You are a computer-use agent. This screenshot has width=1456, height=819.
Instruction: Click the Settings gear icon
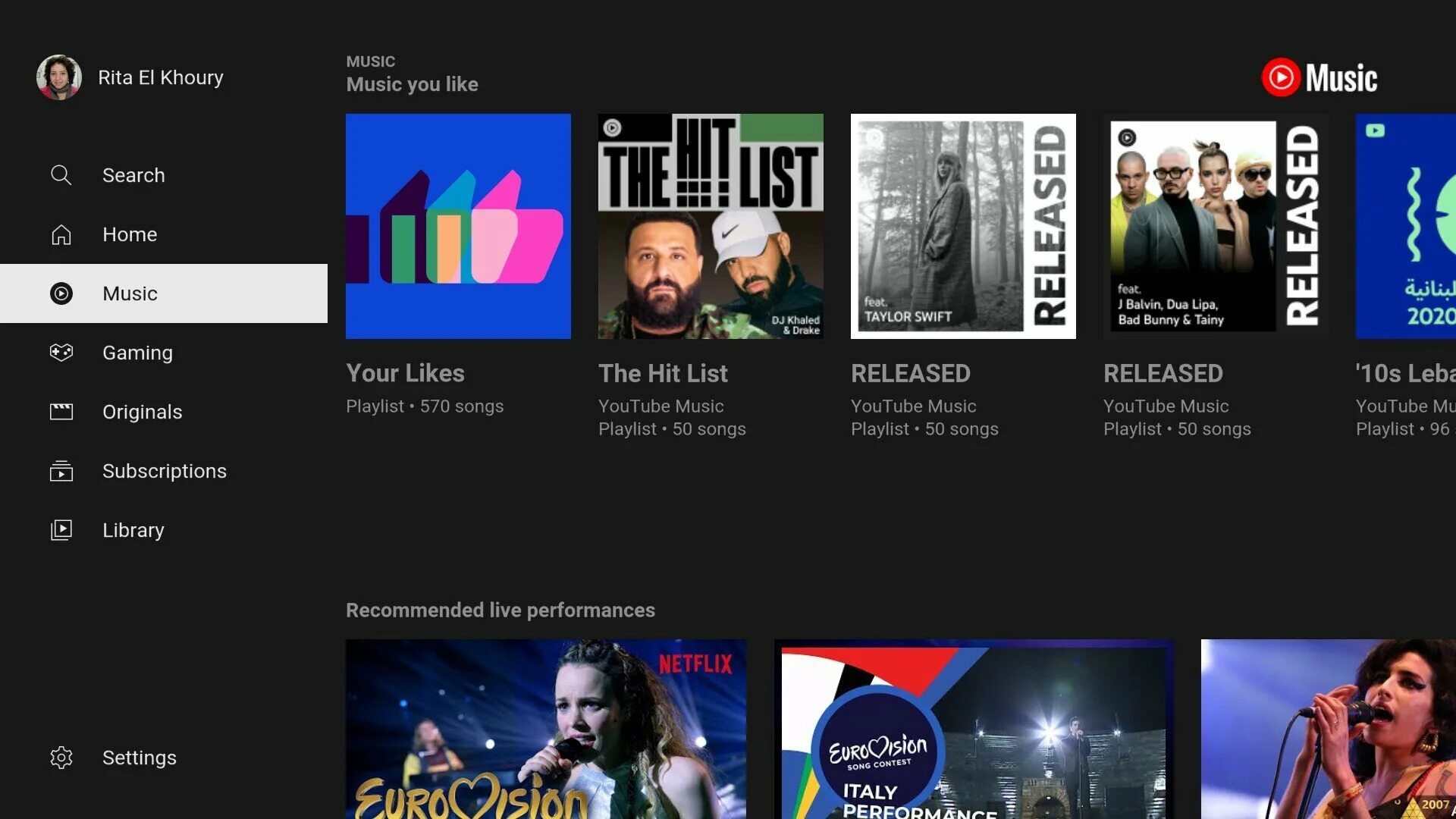click(x=61, y=758)
